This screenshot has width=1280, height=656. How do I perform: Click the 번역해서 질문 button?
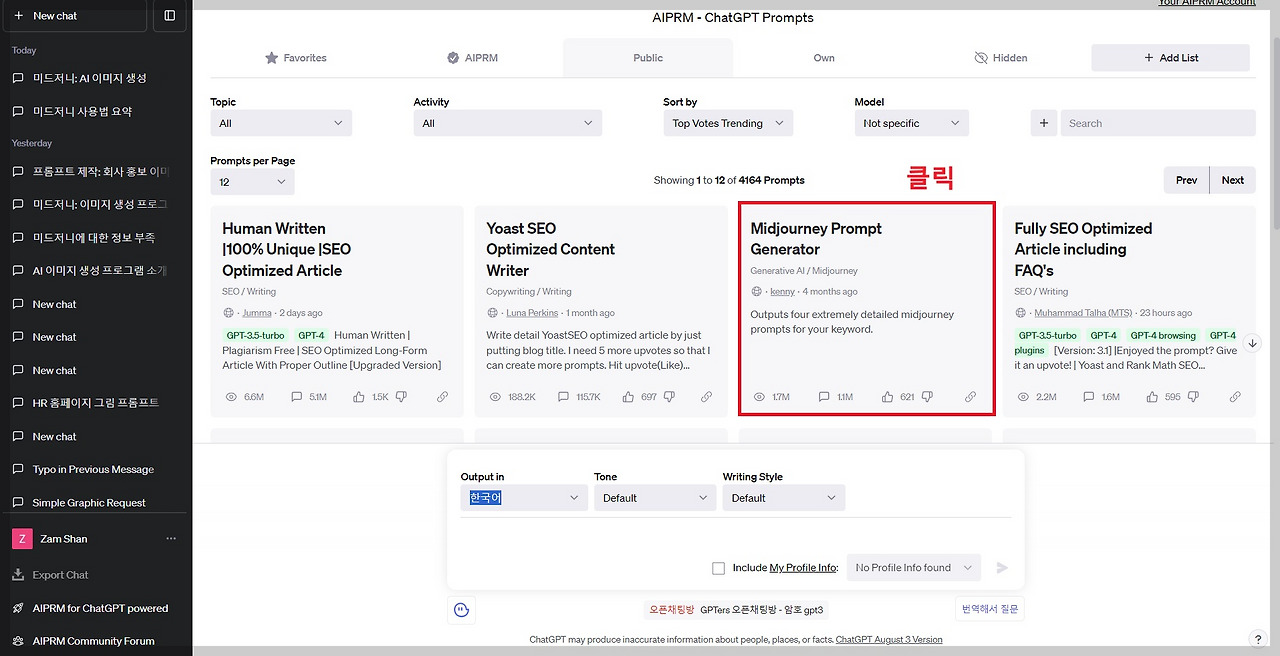tap(990, 608)
